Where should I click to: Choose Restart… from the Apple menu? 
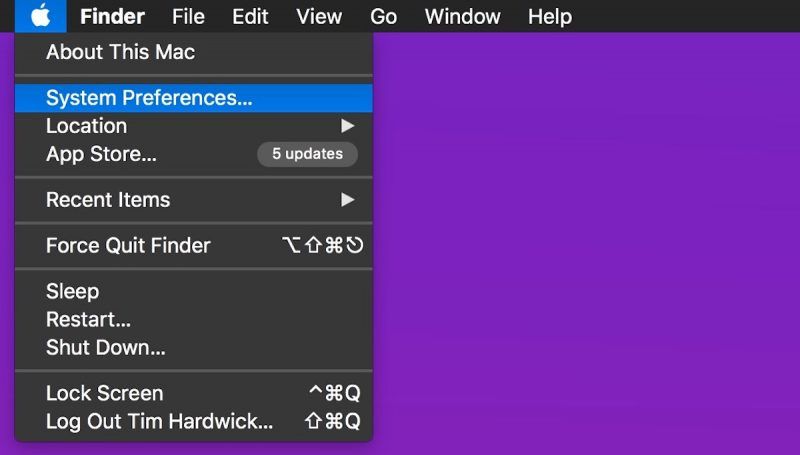88,320
